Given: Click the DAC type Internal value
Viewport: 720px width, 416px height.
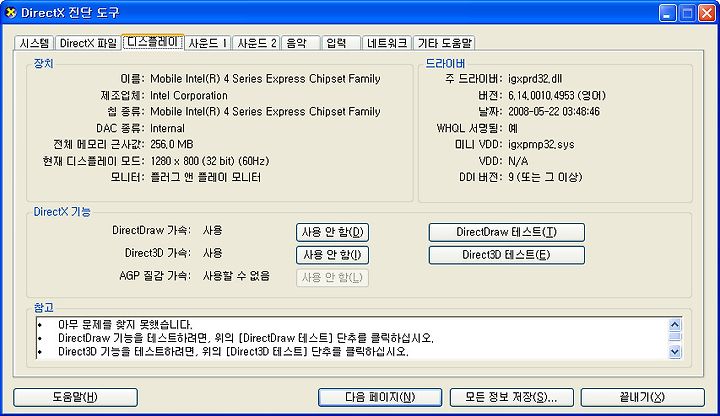Looking at the screenshot, I should coord(167,128).
